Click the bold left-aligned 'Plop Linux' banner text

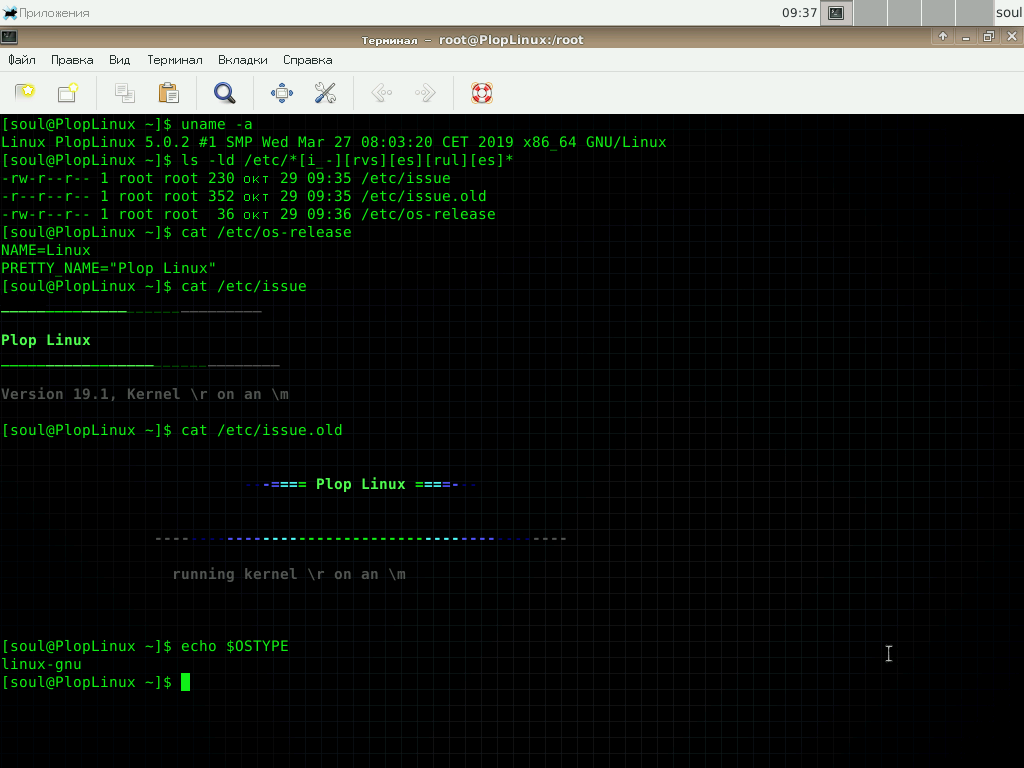[x=46, y=340]
